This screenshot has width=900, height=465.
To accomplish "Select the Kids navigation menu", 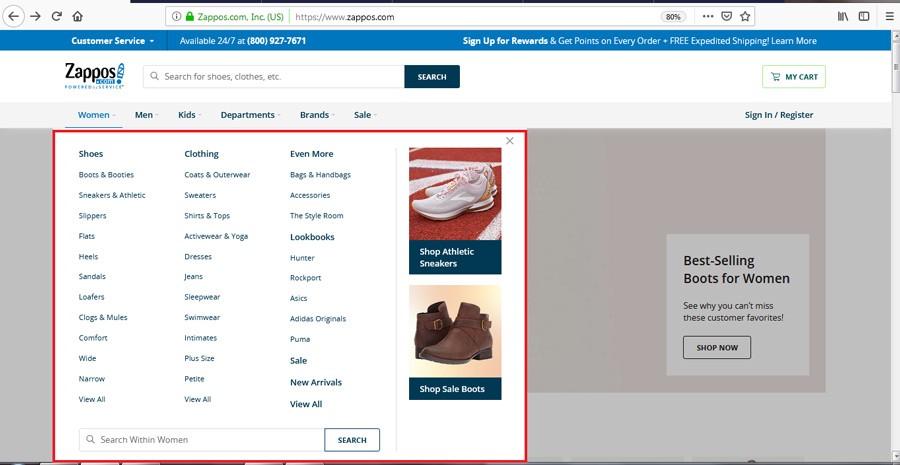I will coord(189,115).
